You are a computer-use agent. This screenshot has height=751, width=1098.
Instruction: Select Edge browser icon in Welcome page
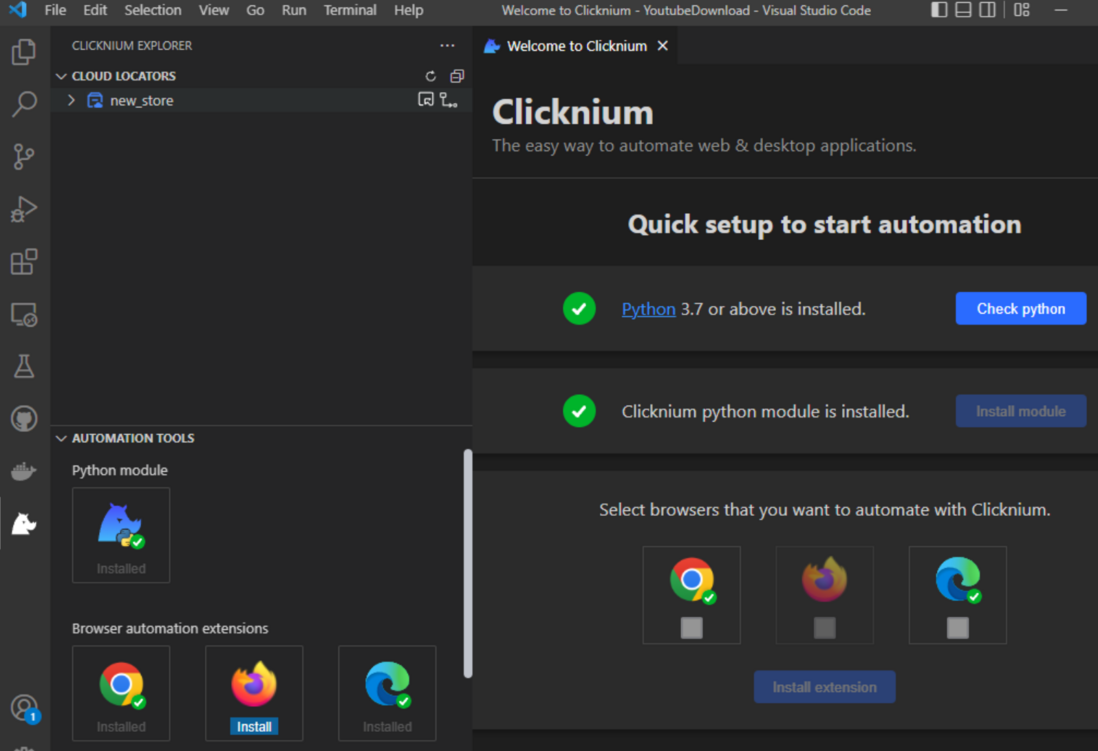click(x=958, y=580)
